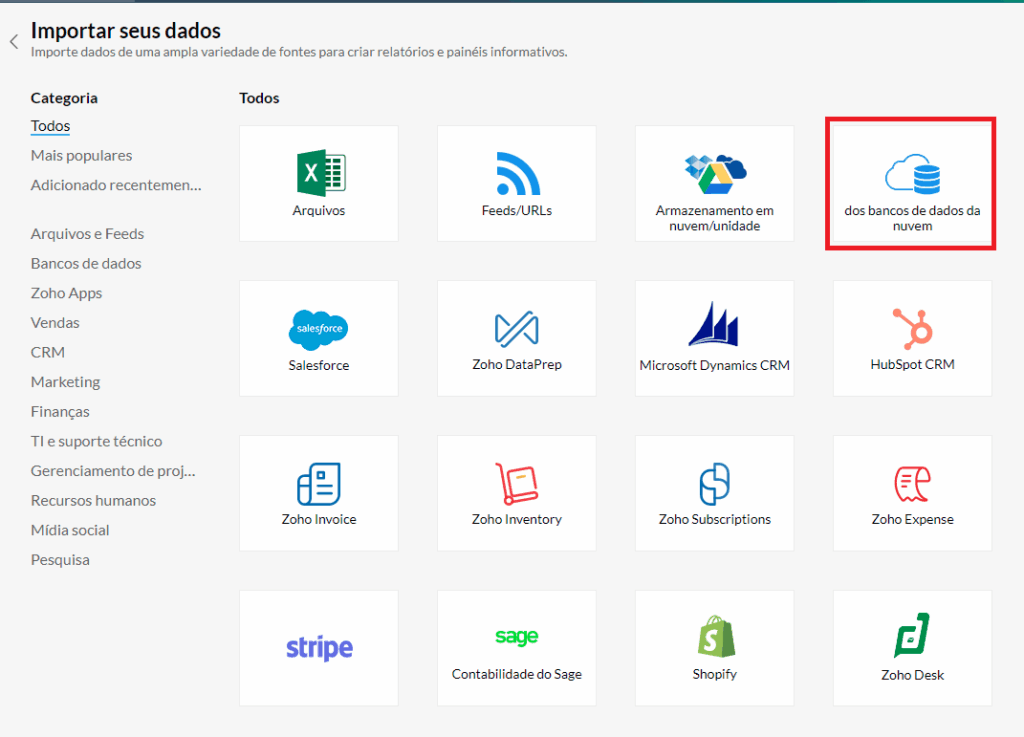
Task: Open Gerenciamento de projetos category
Action: [x=113, y=471]
